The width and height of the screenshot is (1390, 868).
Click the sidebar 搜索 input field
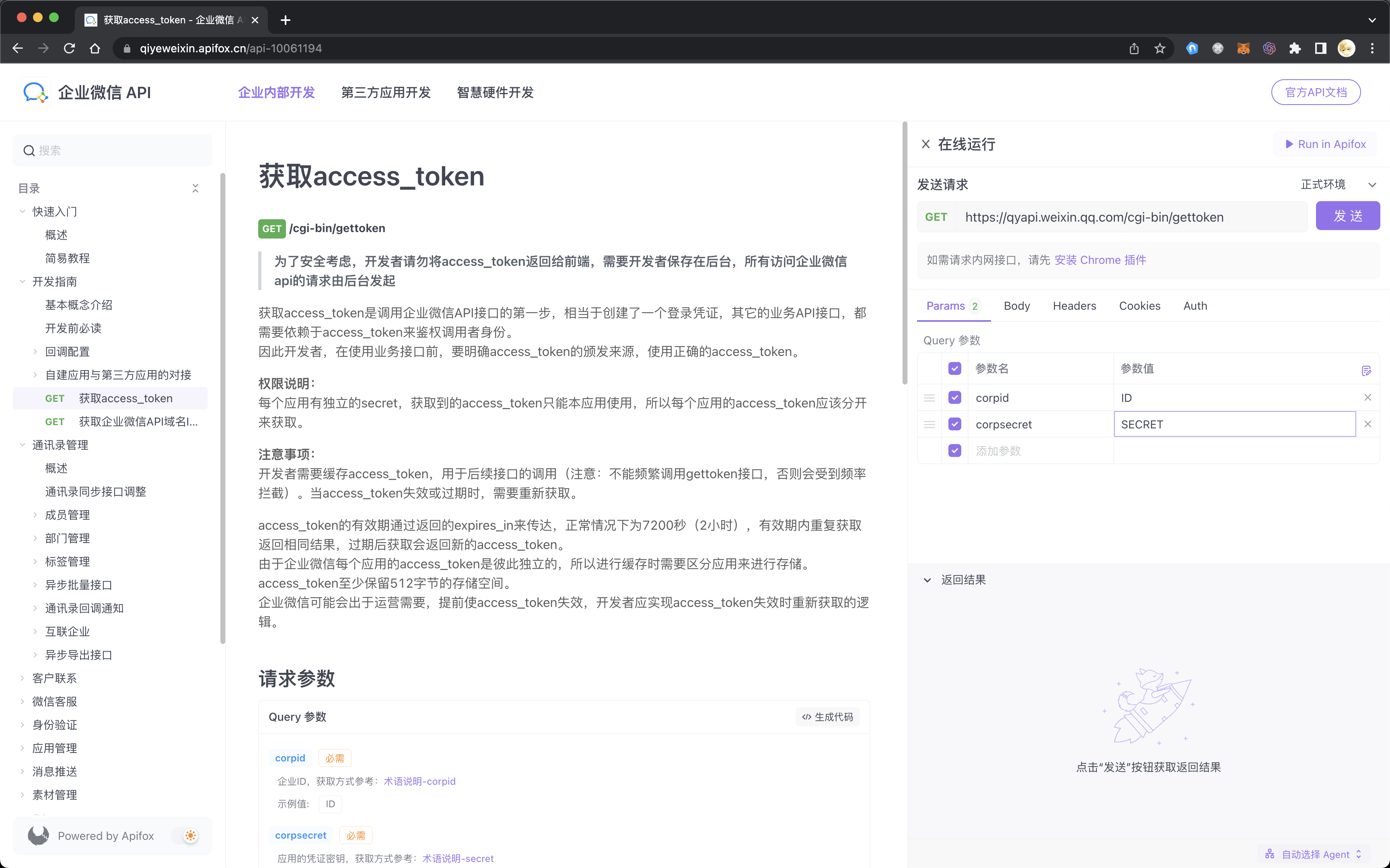[113, 150]
